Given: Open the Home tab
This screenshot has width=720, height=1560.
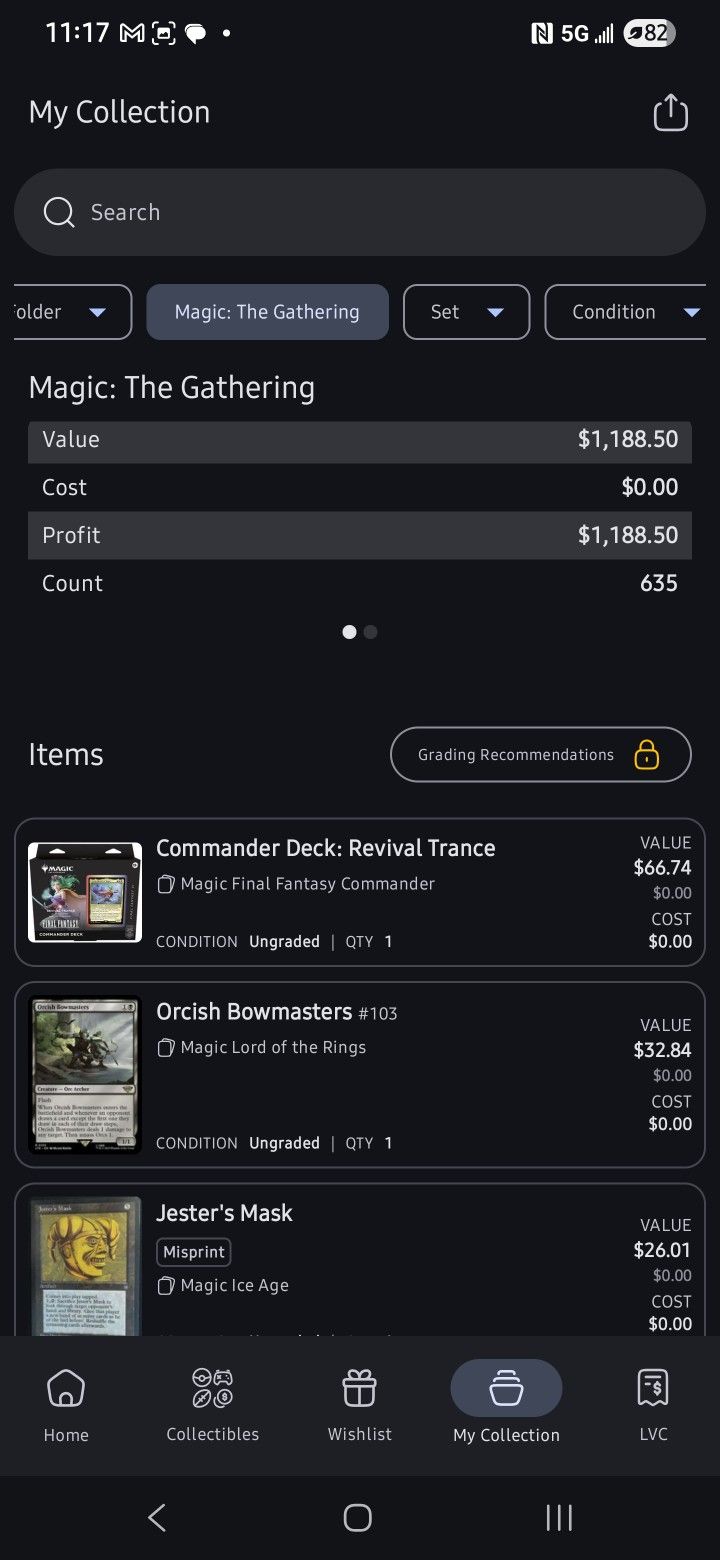Looking at the screenshot, I should click(x=66, y=1405).
